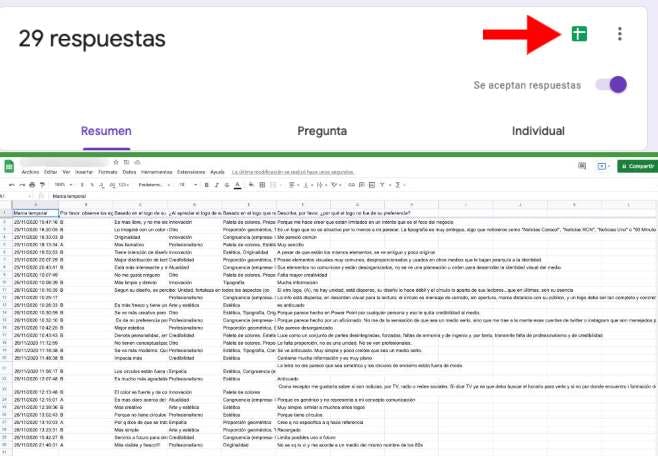This screenshot has width=658, height=456.
Task: Switch to the Resumen tab
Action: click(106, 131)
